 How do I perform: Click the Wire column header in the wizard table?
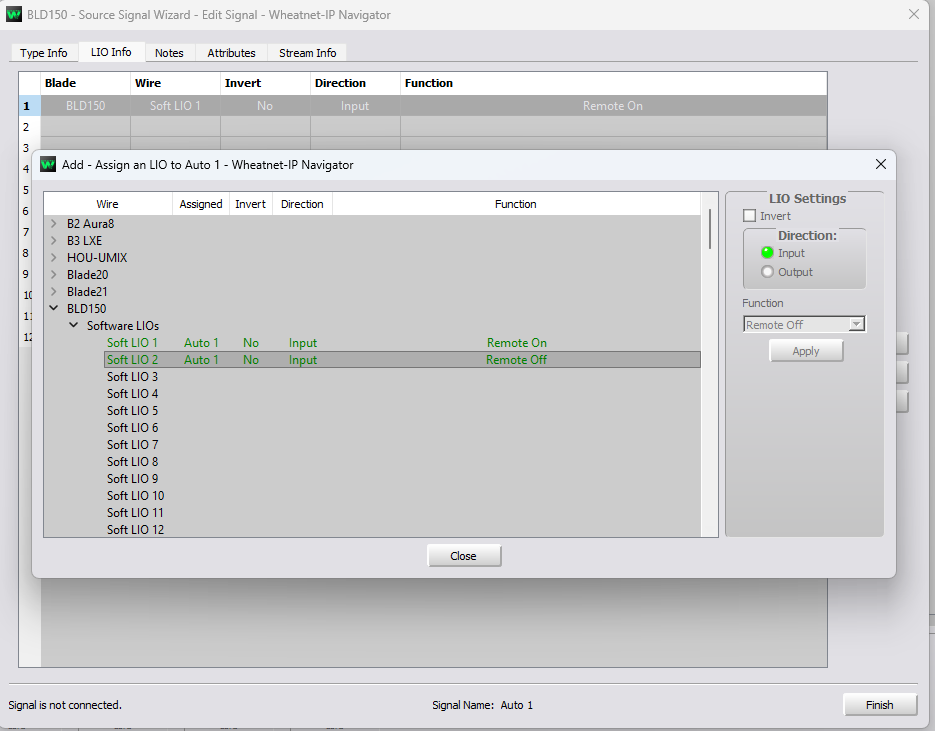[175, 83]
